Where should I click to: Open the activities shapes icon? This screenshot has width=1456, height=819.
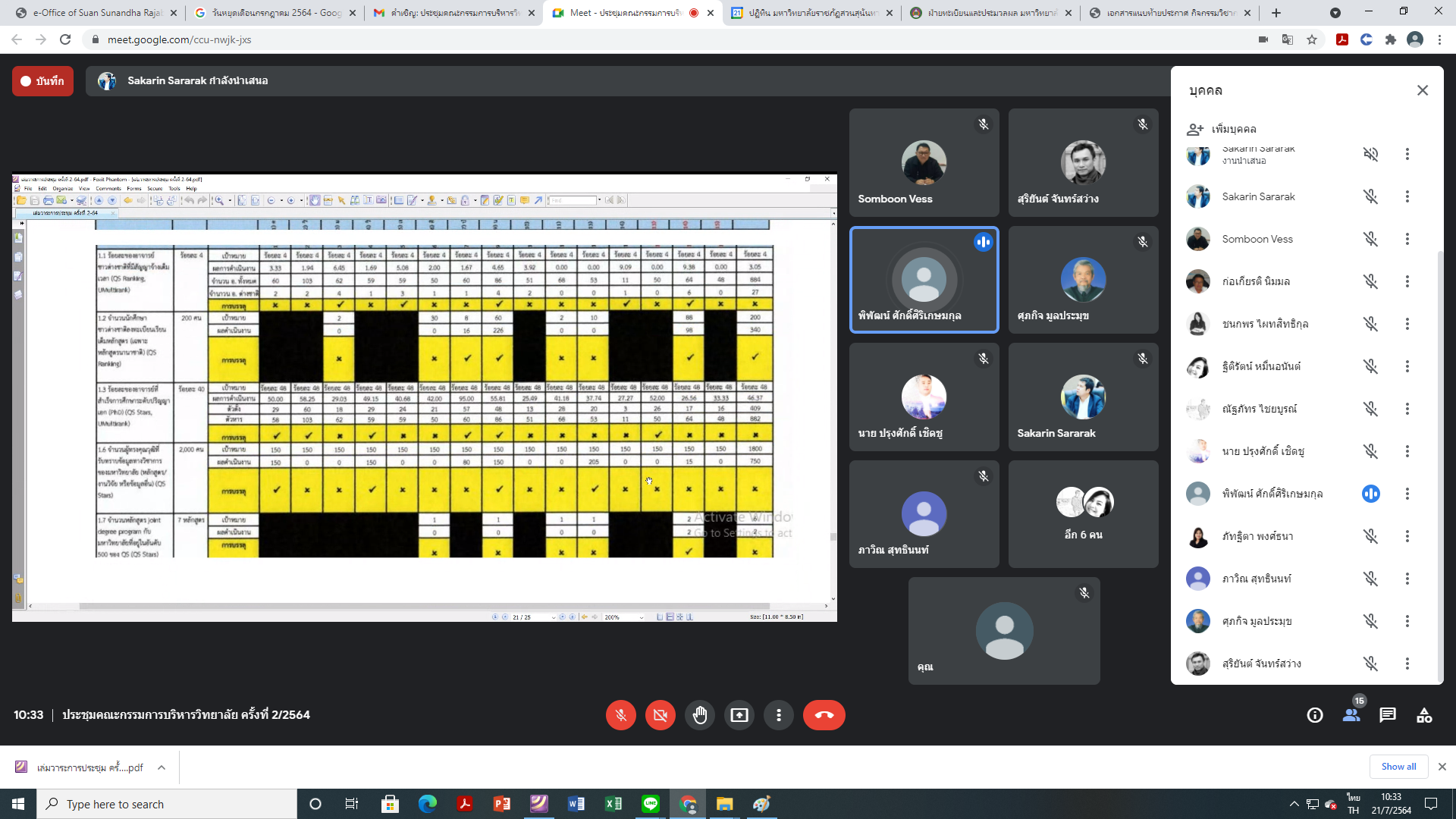pos(1423,715)
